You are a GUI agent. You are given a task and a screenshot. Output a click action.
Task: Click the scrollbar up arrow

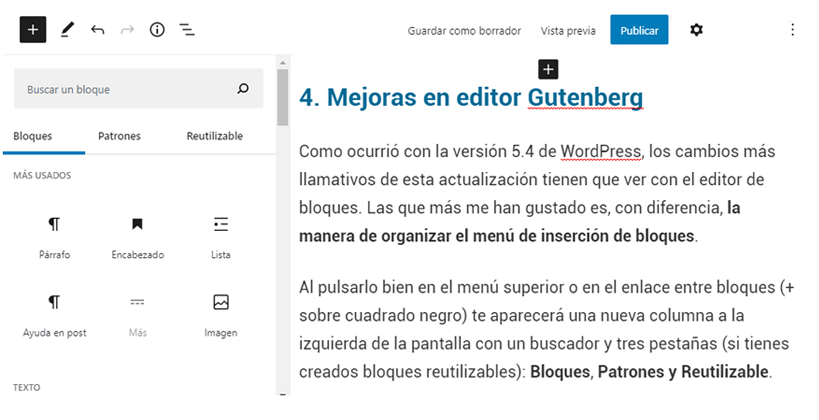pos(283,63)
